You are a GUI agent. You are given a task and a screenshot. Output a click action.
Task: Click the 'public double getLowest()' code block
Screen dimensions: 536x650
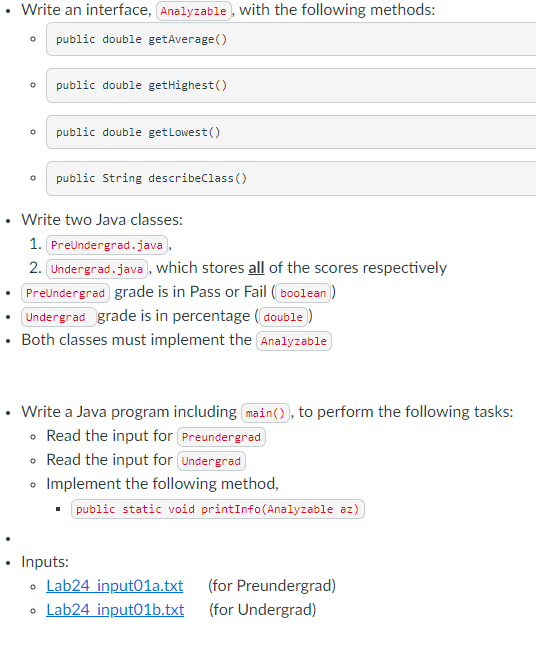291,132
